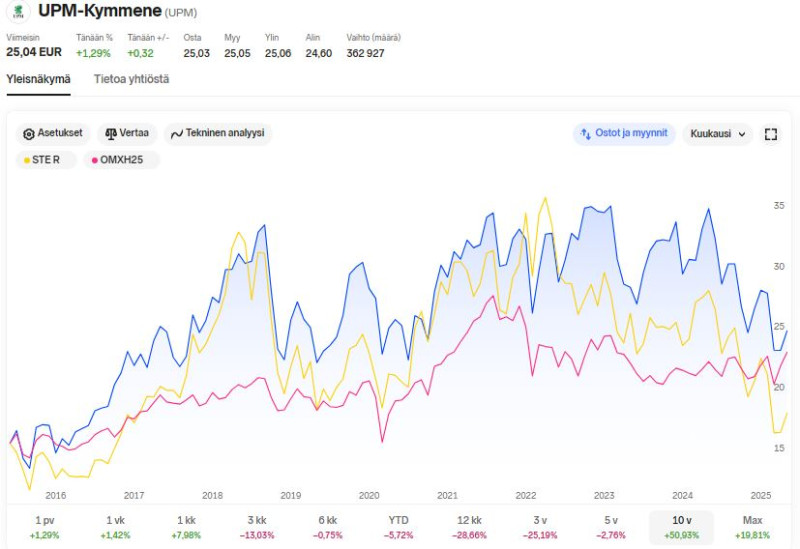Viewport: 800px width, 549px height.
Task: Select the YTD time range
Action: pyautogui.click(x=398, y=527)
